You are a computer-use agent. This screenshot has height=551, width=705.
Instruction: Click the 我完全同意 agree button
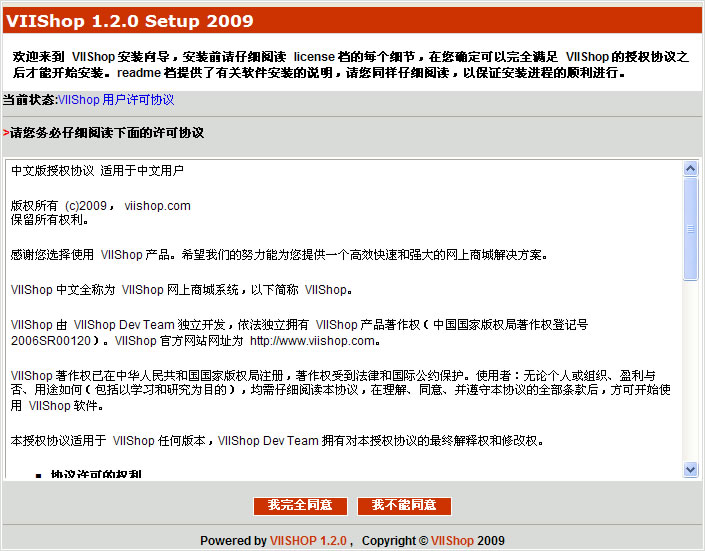tap(300, 506)
